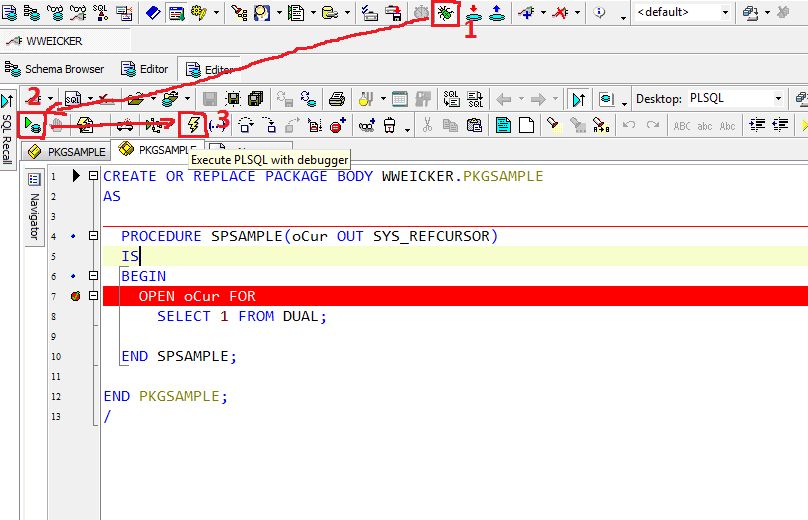Toggle the breakpoint on line 7
Viewport: 808px width, 520px height.
click(75, 296)
